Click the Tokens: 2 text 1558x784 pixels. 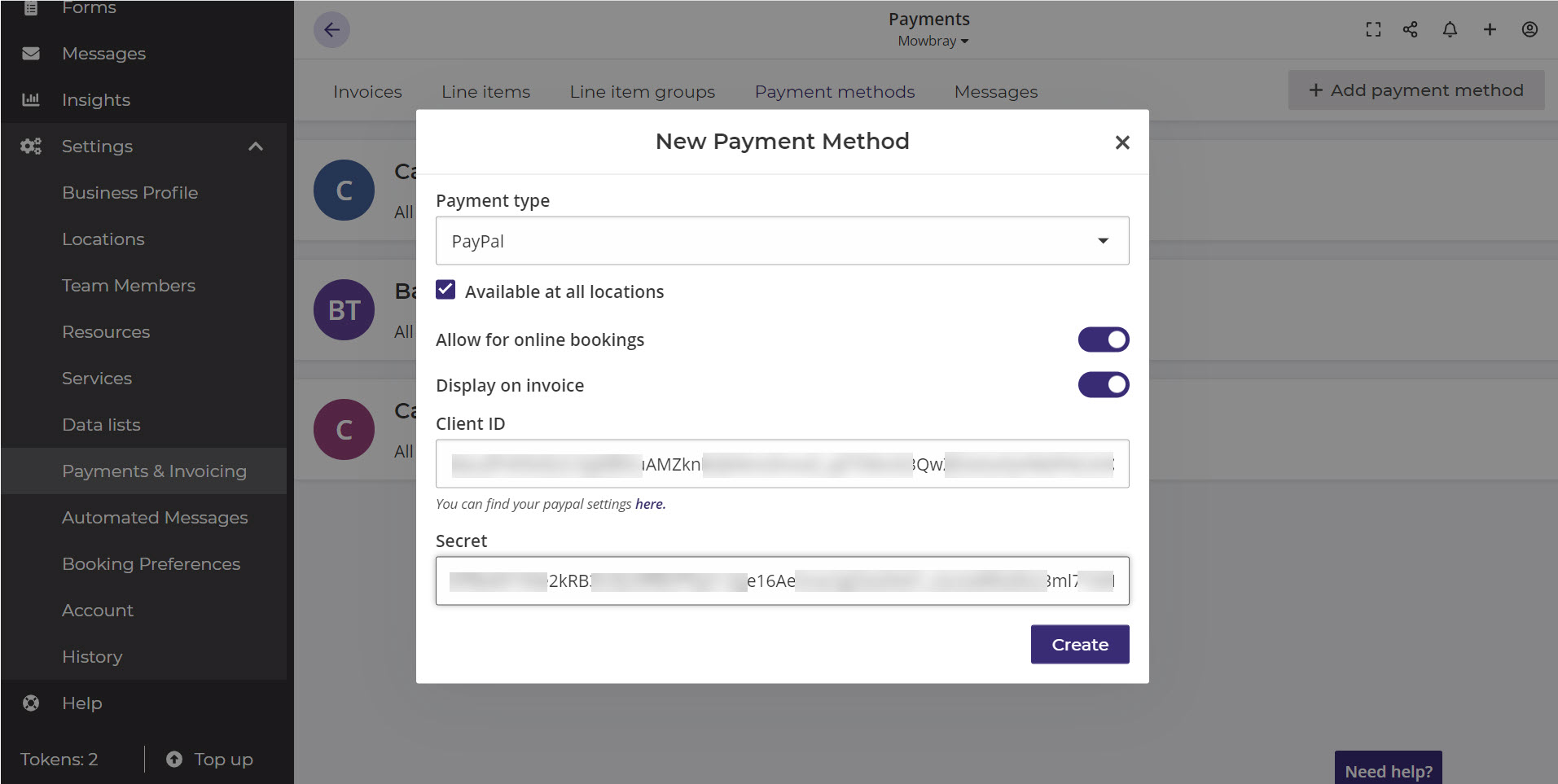pos(59,759)
